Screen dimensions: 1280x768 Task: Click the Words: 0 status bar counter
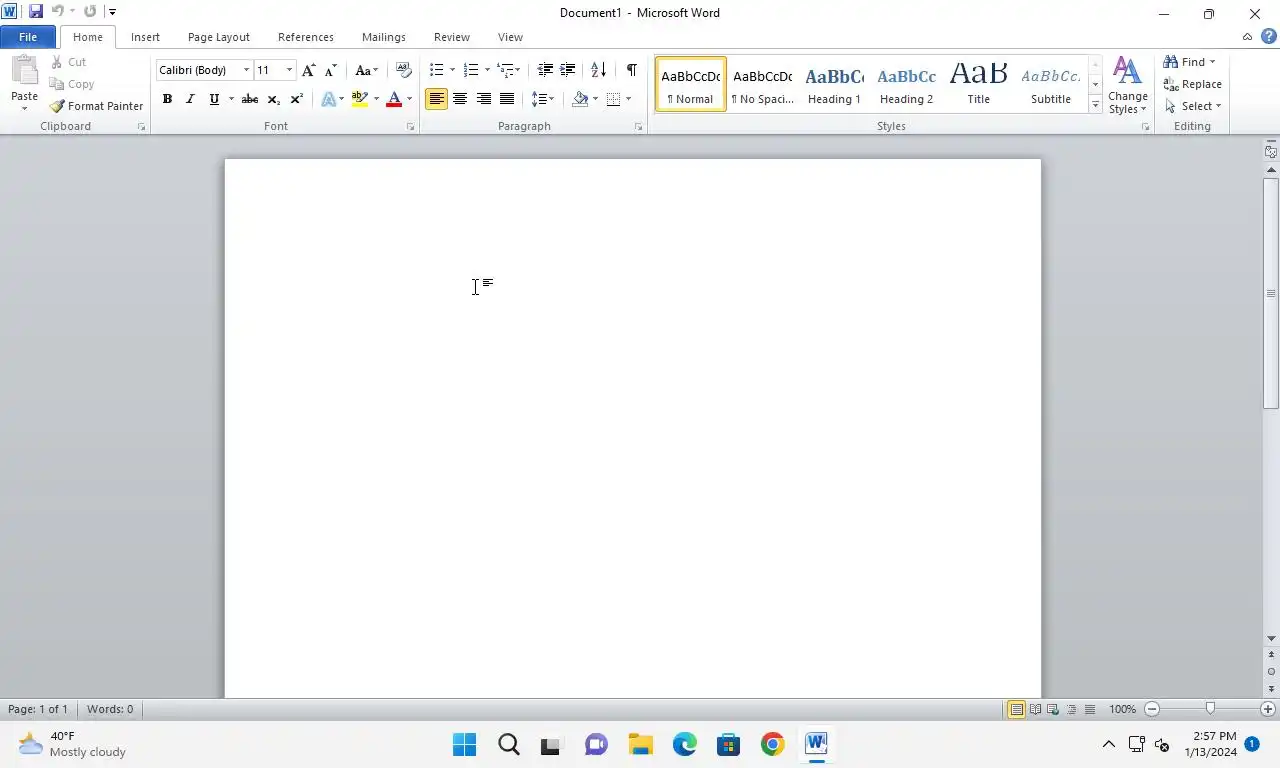110,709
